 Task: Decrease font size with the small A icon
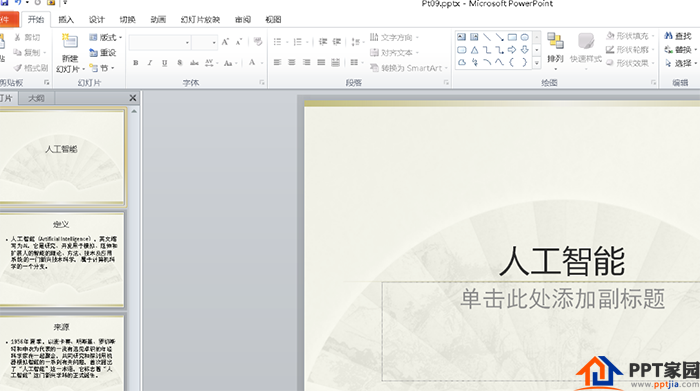pos(239,42)
